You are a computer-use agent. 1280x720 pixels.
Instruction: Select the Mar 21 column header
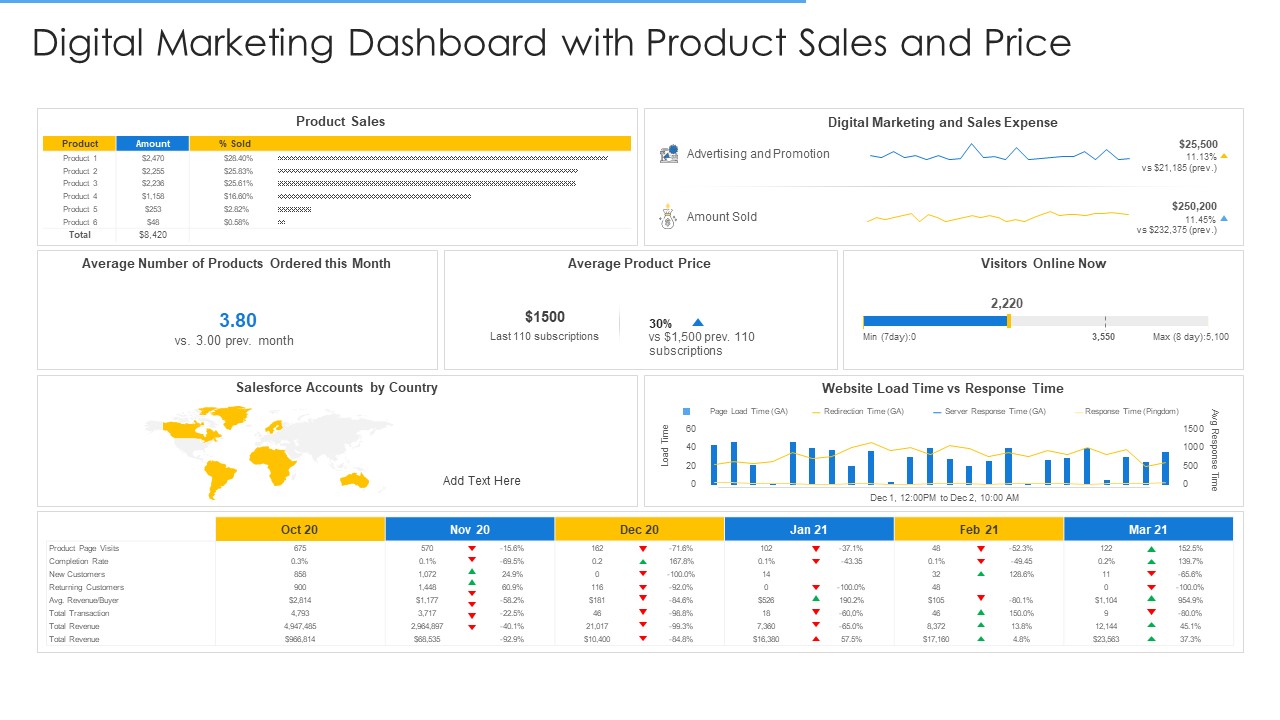(x=1148, y=530)
